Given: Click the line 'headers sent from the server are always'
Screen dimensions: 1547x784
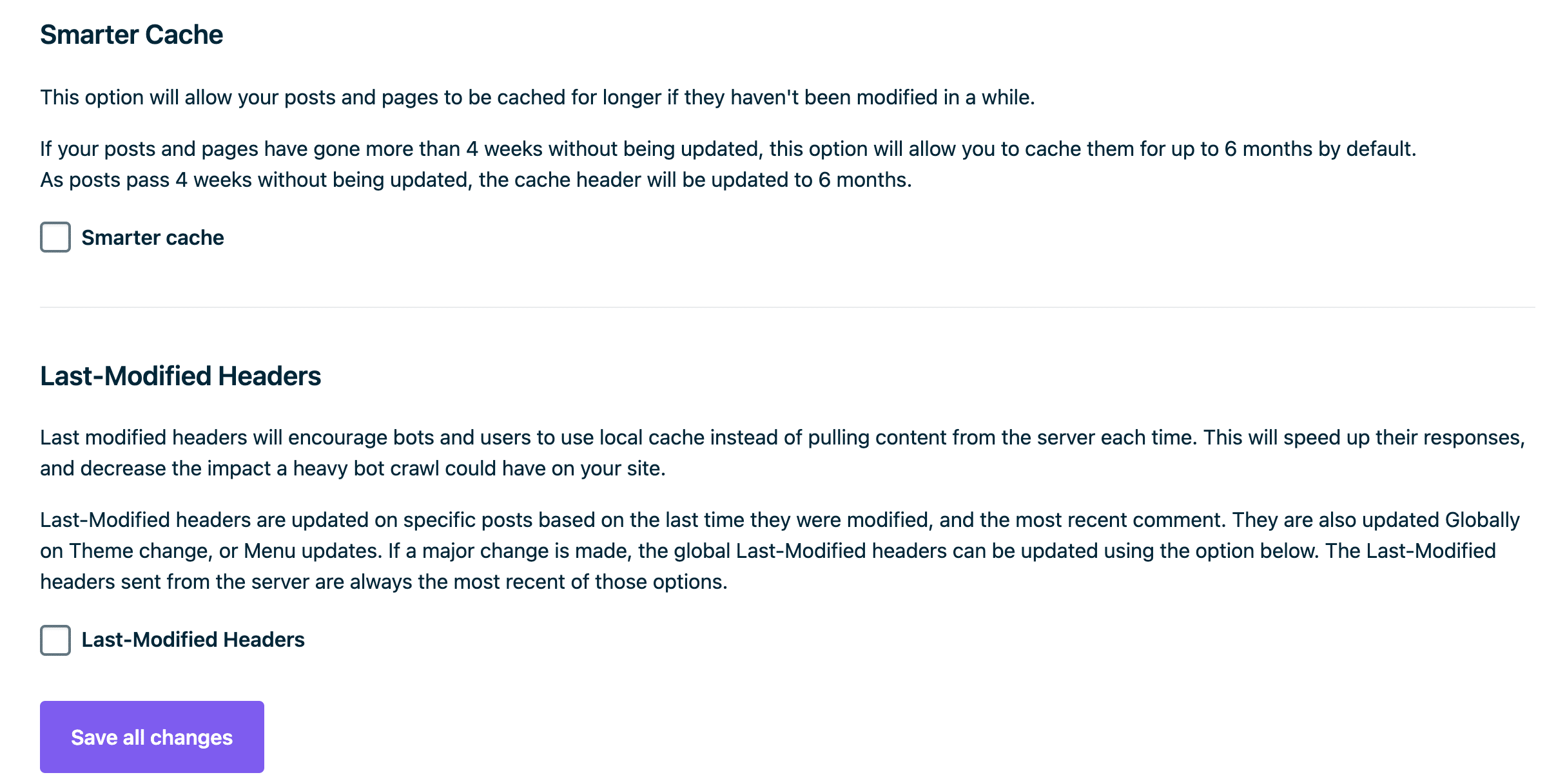Looking at the screenshot, I should click(384, 582).
